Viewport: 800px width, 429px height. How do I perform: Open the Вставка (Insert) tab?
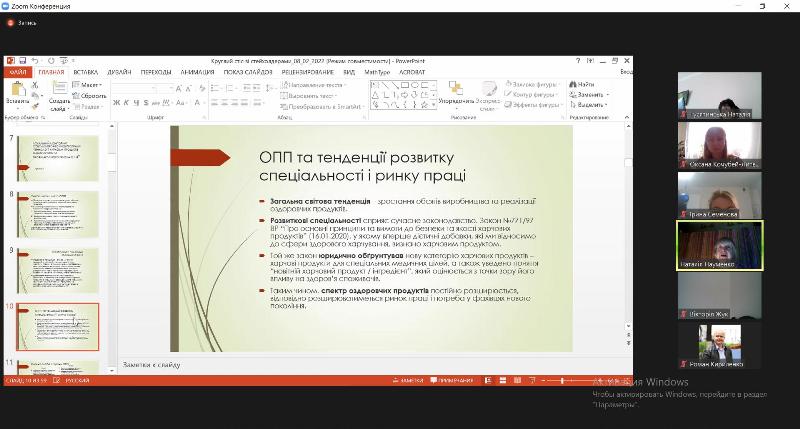pyautogui.click(x=85, y=72)
